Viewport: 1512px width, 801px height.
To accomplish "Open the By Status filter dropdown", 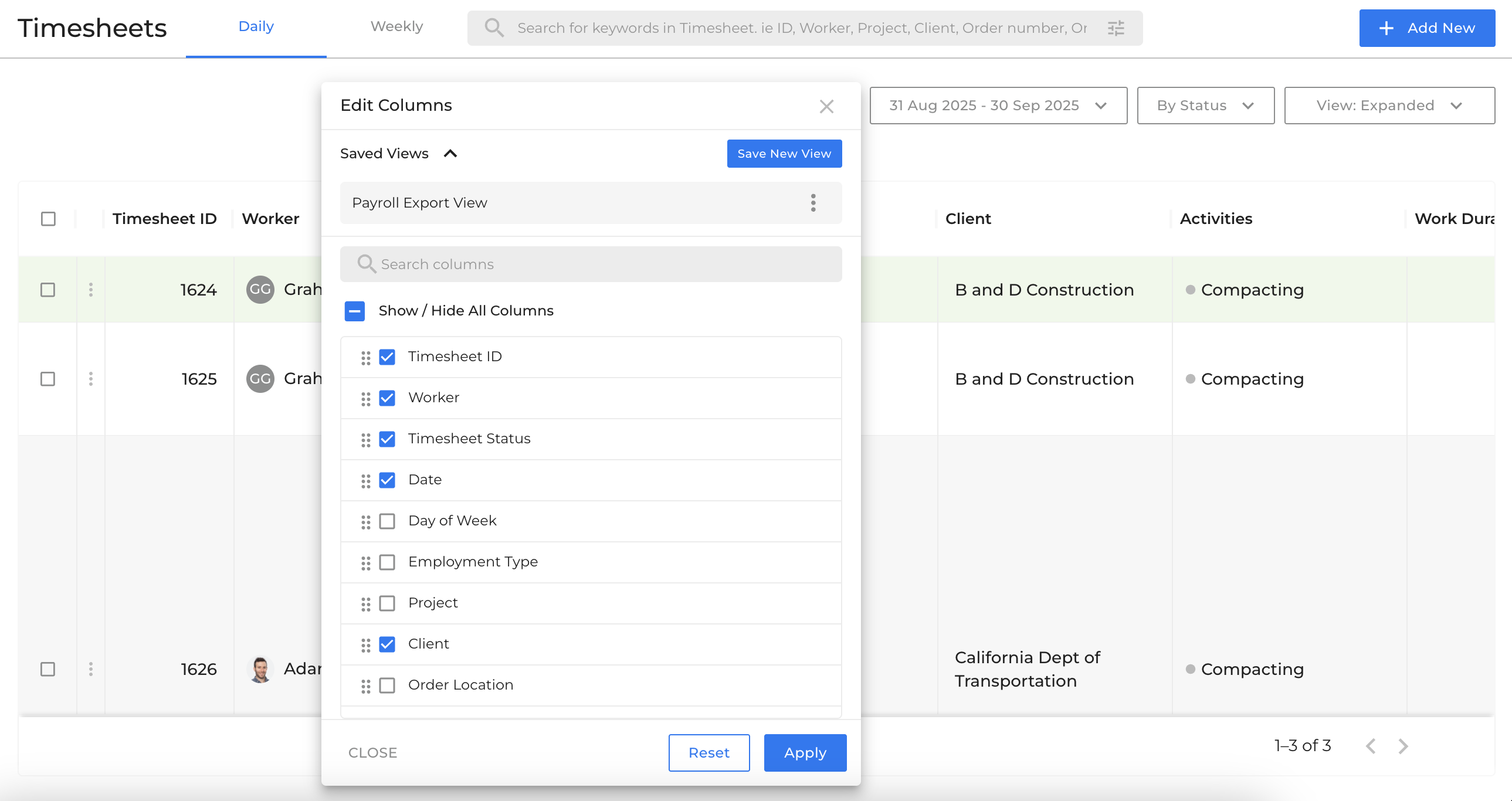I will click(x=1205, y=106).
